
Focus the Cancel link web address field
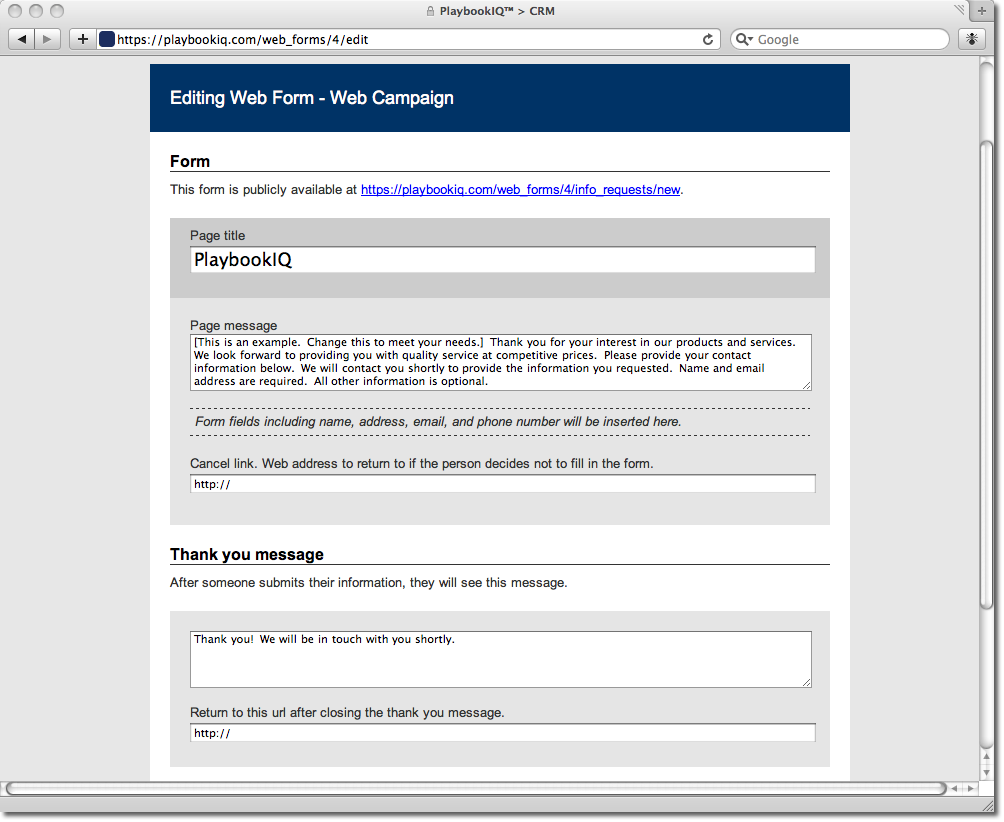tap(502, 484)
